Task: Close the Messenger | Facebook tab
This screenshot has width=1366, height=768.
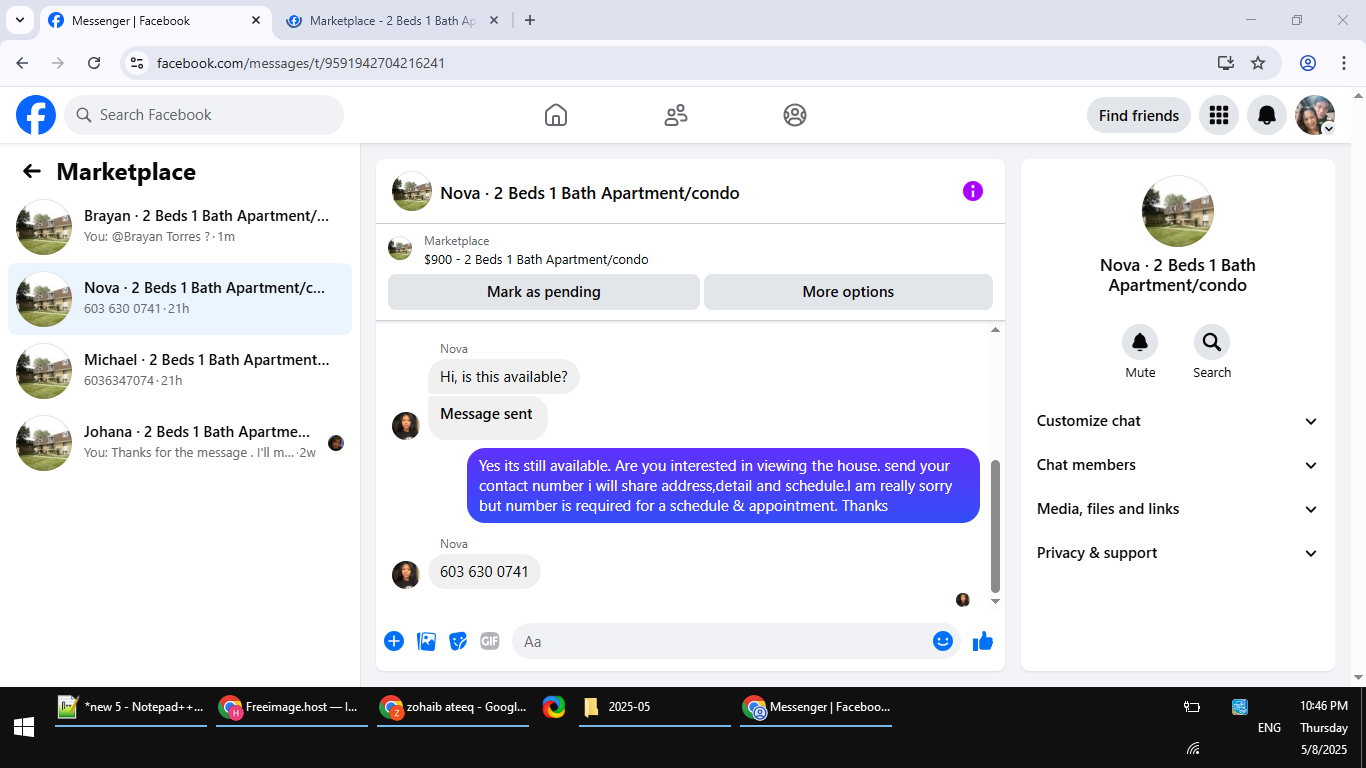Action: point(256,21)
